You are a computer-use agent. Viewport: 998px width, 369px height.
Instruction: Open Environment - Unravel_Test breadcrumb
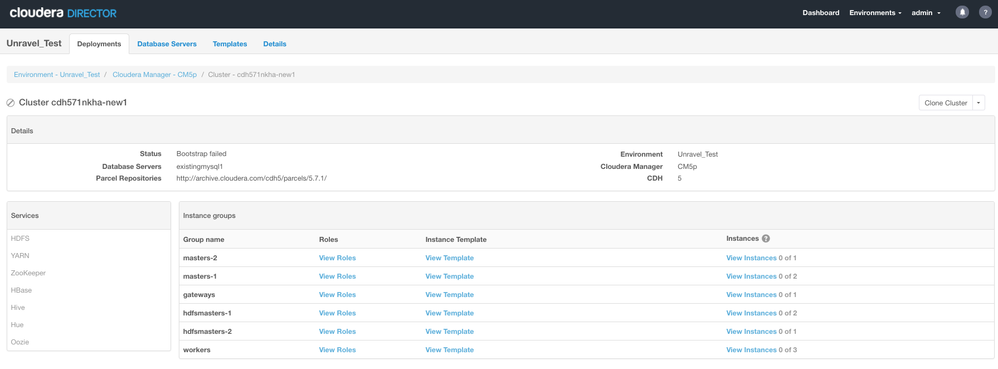click(57, 74)
